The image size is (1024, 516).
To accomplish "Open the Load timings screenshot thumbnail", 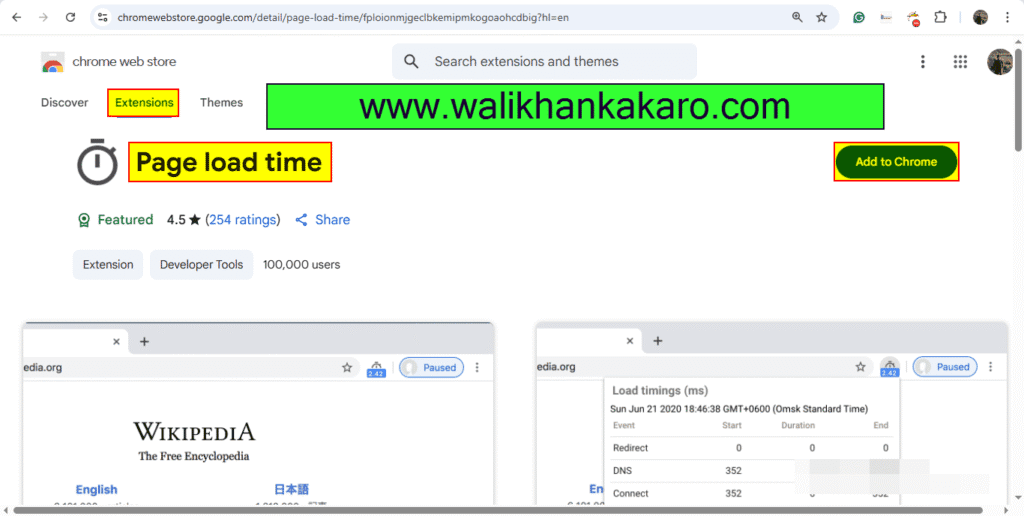I will [x=773, y=413].
